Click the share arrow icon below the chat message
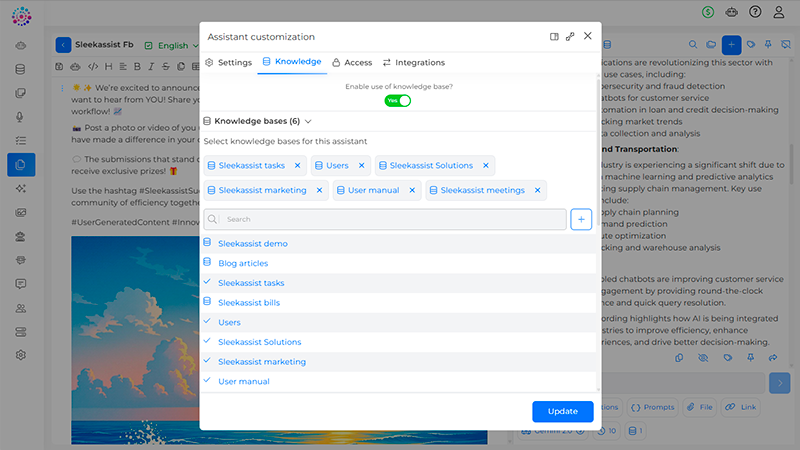 773,358
